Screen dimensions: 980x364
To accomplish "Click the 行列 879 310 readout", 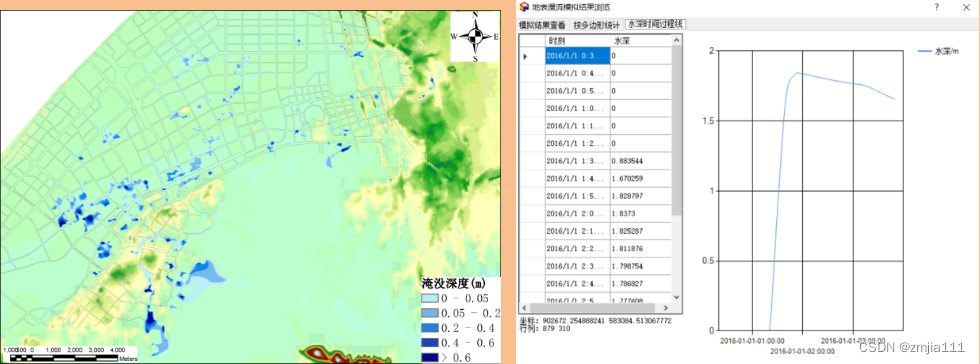I will 545,328.
